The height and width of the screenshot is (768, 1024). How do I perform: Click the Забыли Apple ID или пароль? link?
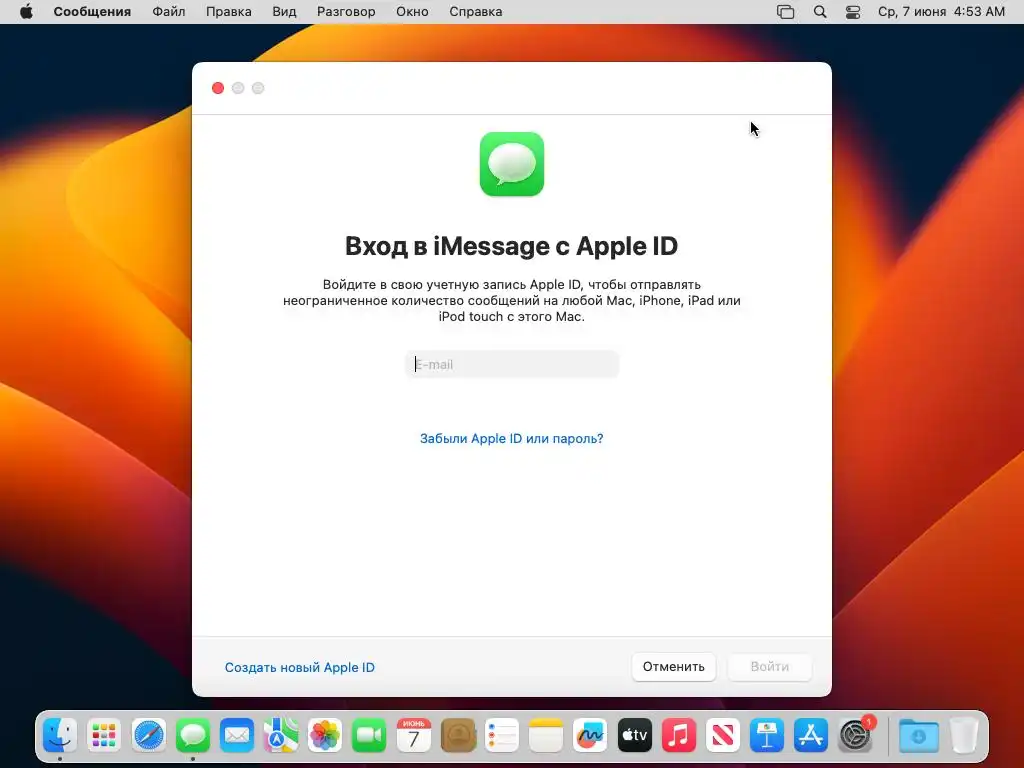(511, 438)
